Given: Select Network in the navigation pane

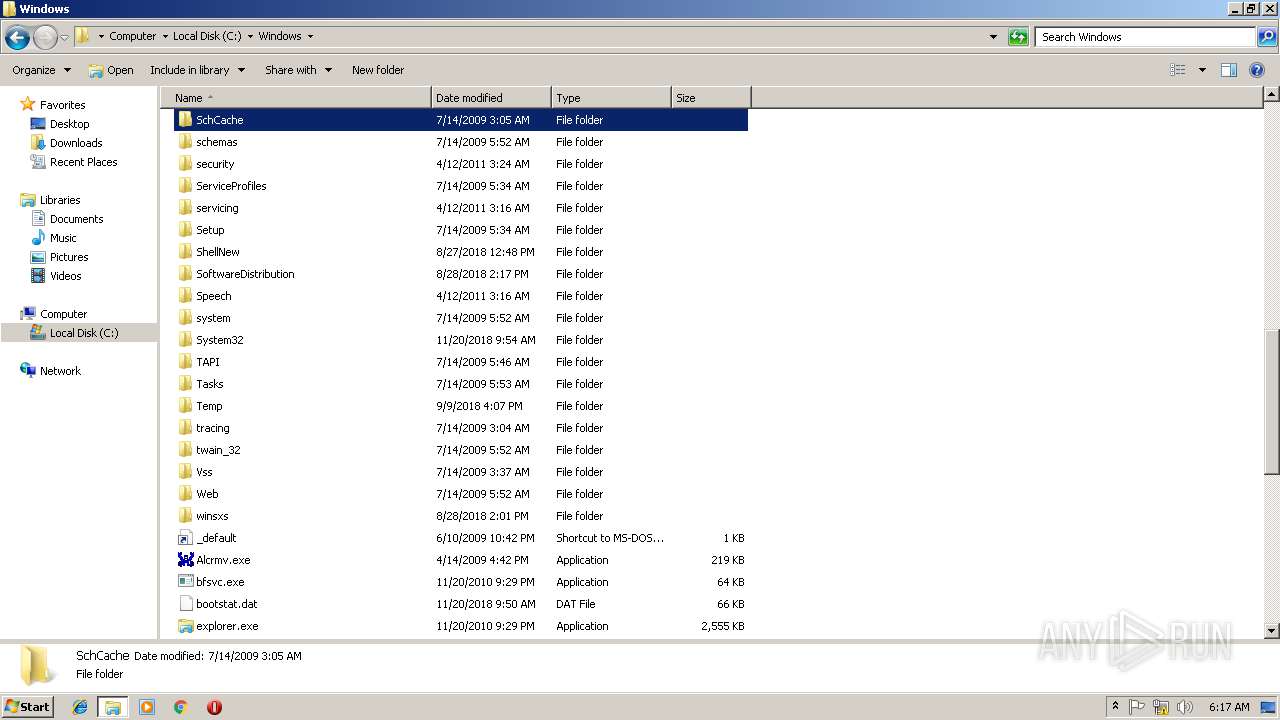Looking at the screenshot, I should click(x=60, y=371).
